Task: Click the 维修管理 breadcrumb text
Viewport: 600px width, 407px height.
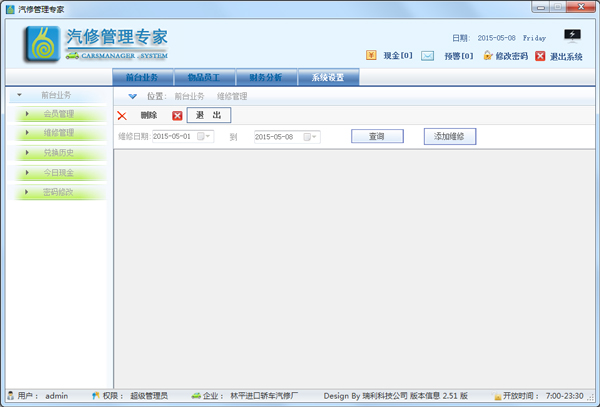Action: pyautogui.click(x=232, y=96)
